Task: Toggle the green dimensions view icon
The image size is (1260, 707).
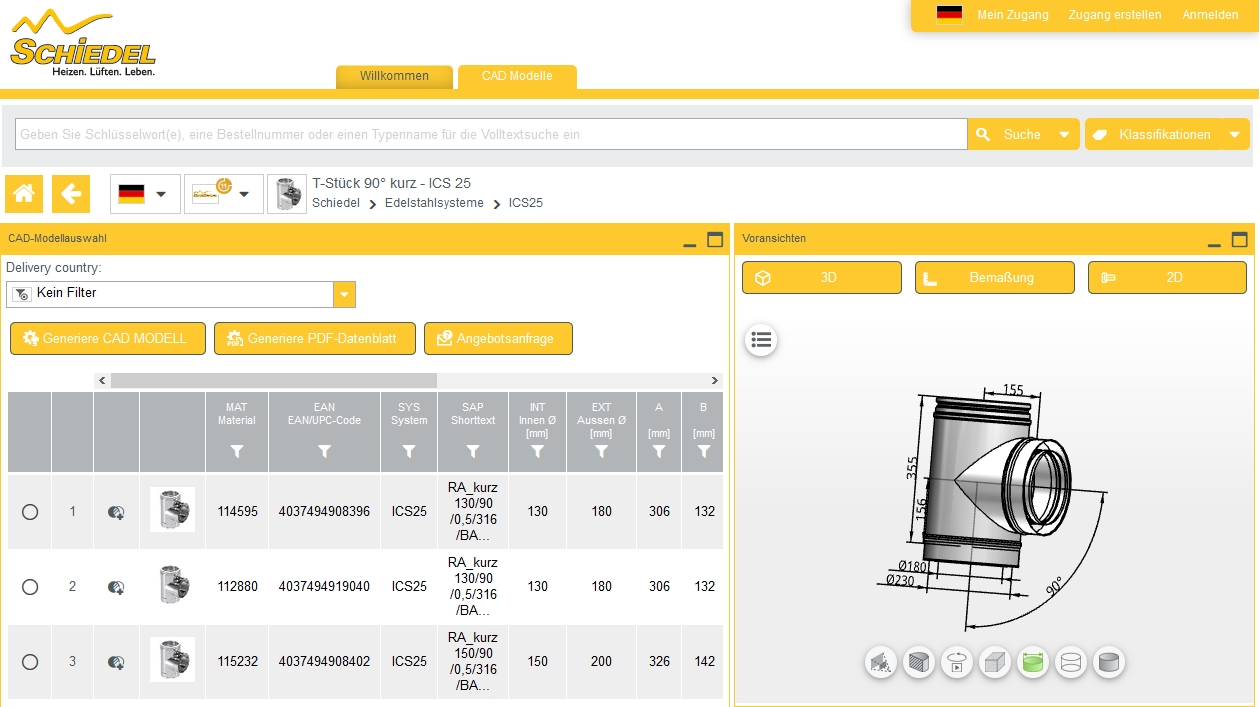Action: click(x=1033, y=662)
